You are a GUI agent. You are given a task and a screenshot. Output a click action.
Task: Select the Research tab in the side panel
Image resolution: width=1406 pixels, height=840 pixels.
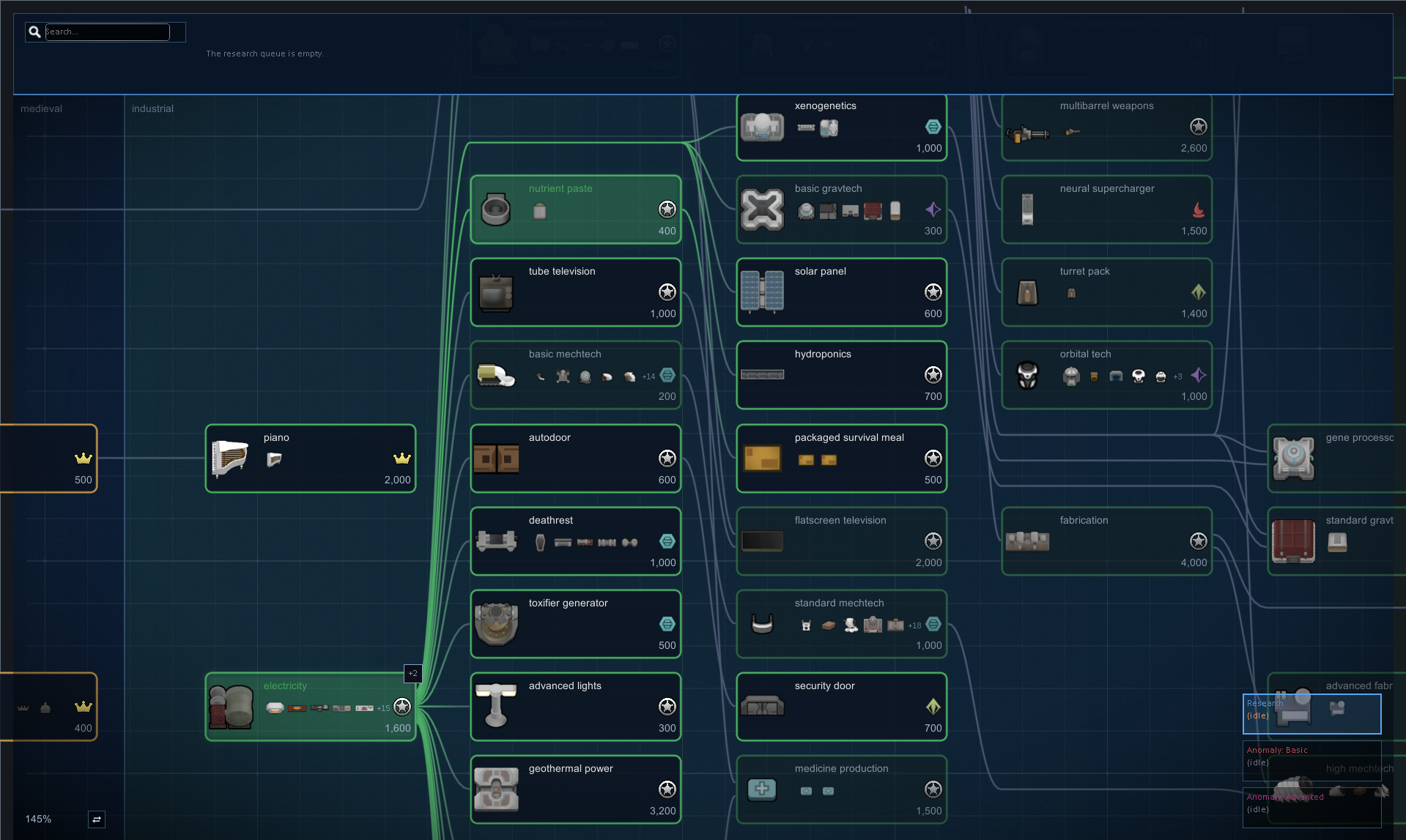1311,714
